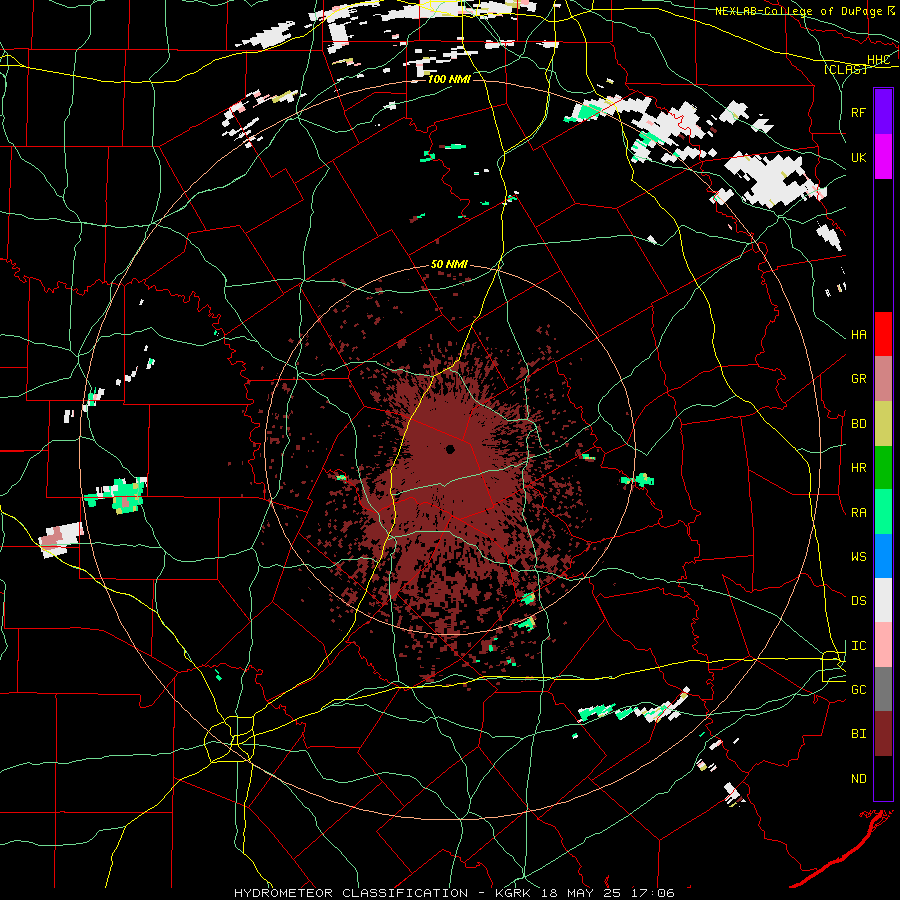Viewport: 900px width, 900px height.
Task: Click the UK legend label
Action: click(859, 157)
